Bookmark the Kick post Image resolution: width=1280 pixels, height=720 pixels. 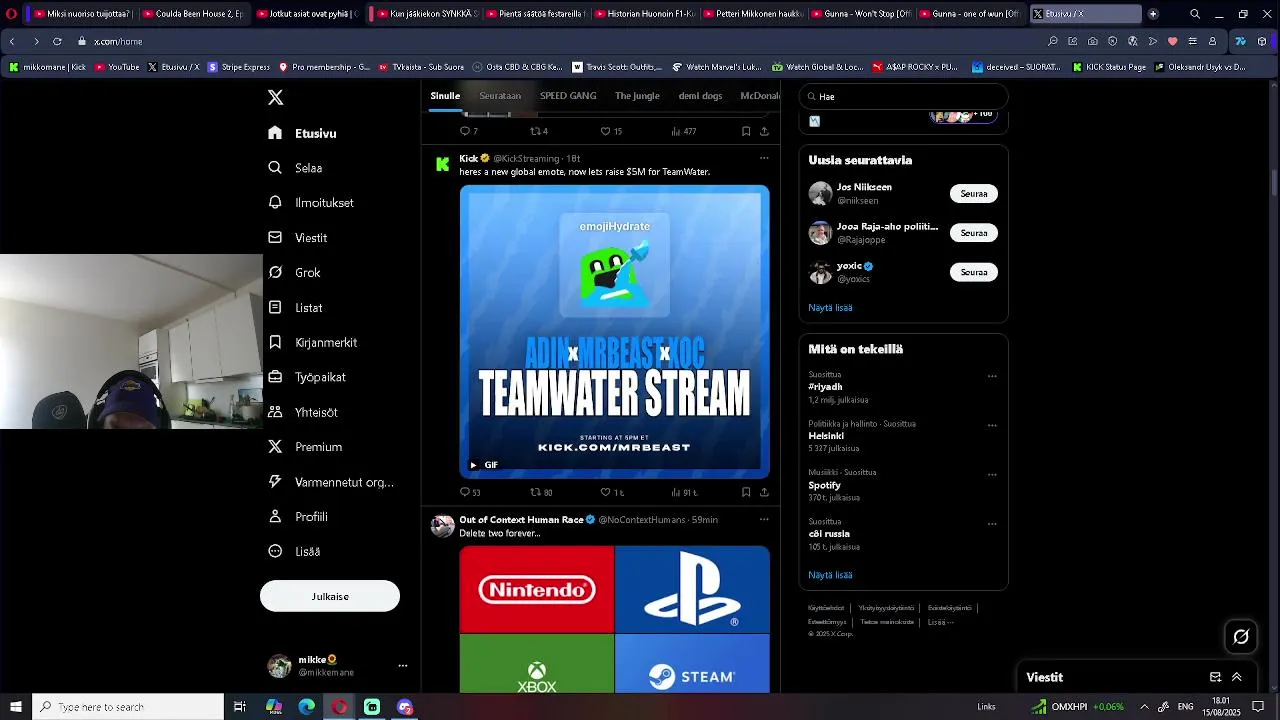(746, 492)
